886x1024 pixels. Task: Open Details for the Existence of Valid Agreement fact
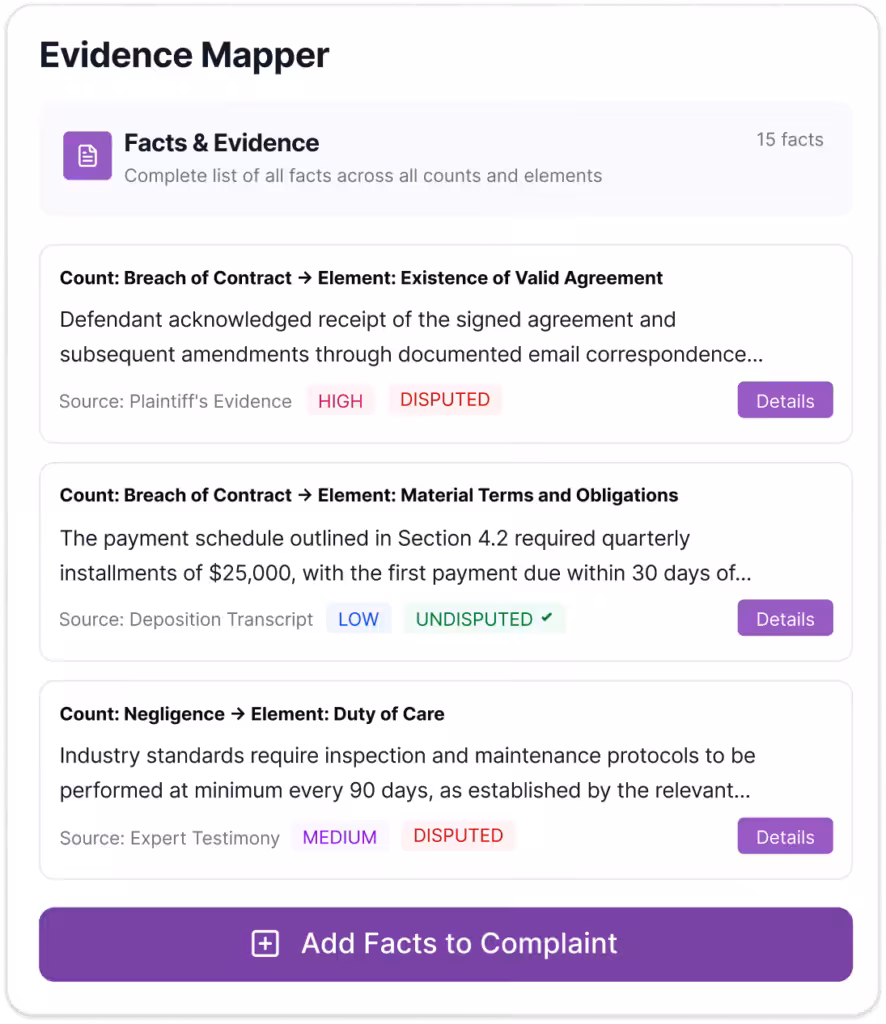784,400
